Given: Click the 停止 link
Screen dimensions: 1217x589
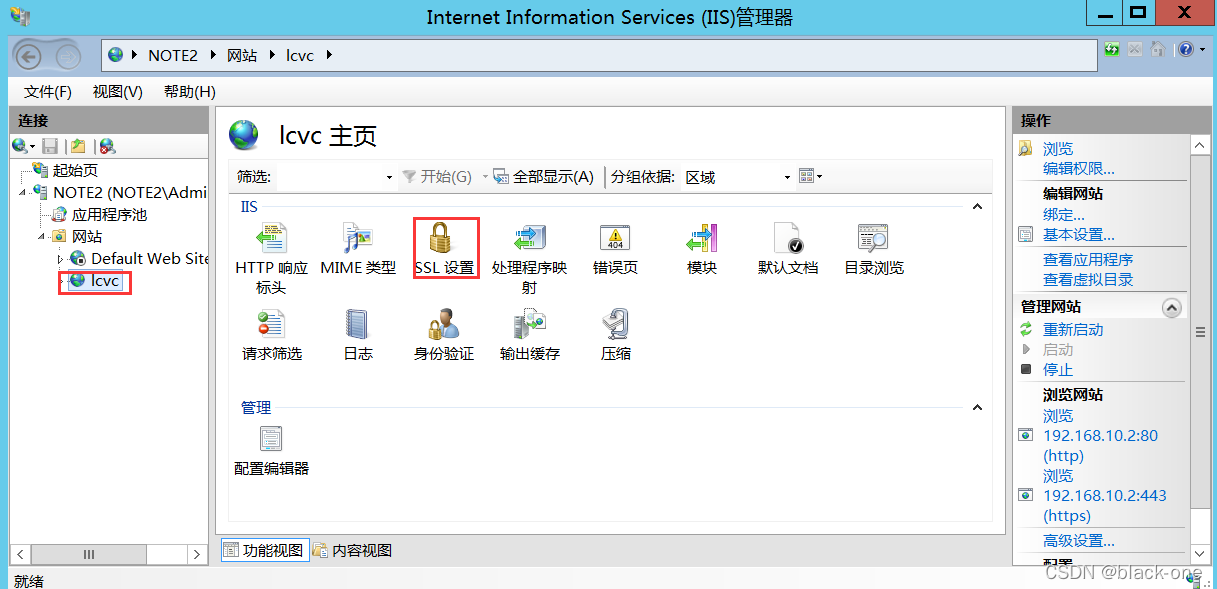Looking at the screenshot, I should pyautogui.click(x=1058, y=369).
